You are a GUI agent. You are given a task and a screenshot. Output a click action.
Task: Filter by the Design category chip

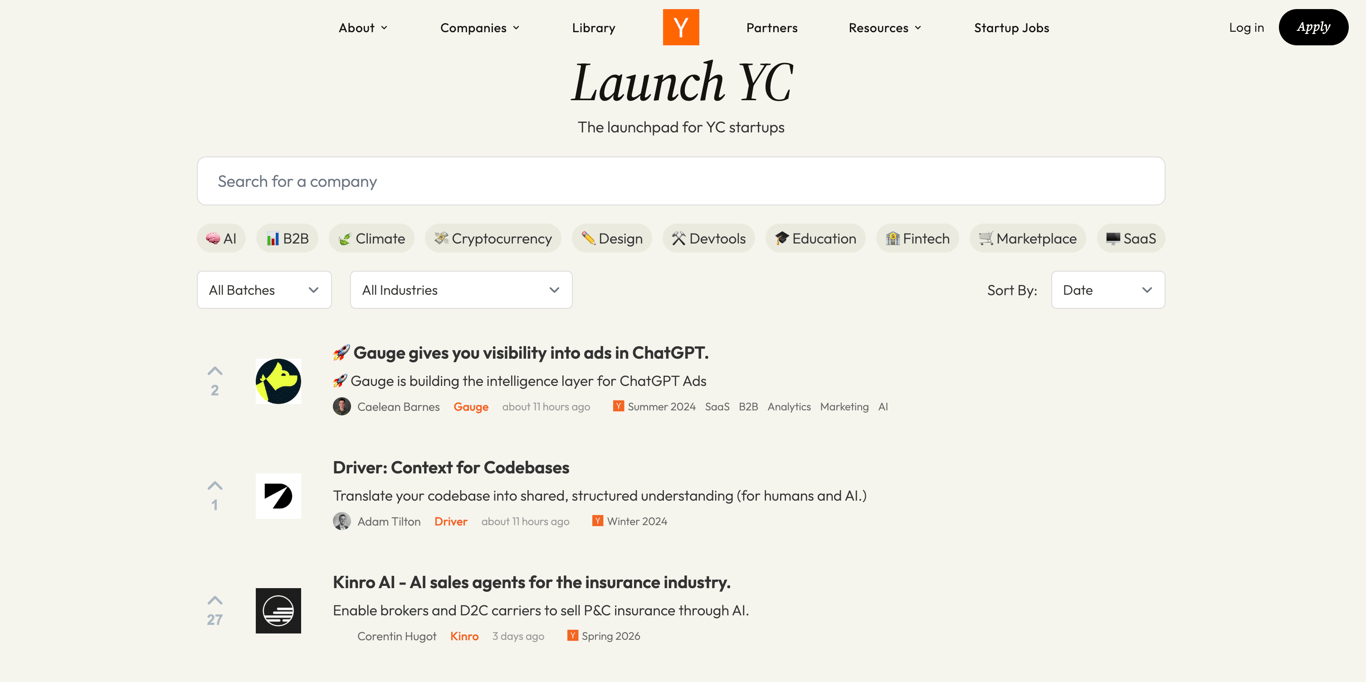coord(612,238)
